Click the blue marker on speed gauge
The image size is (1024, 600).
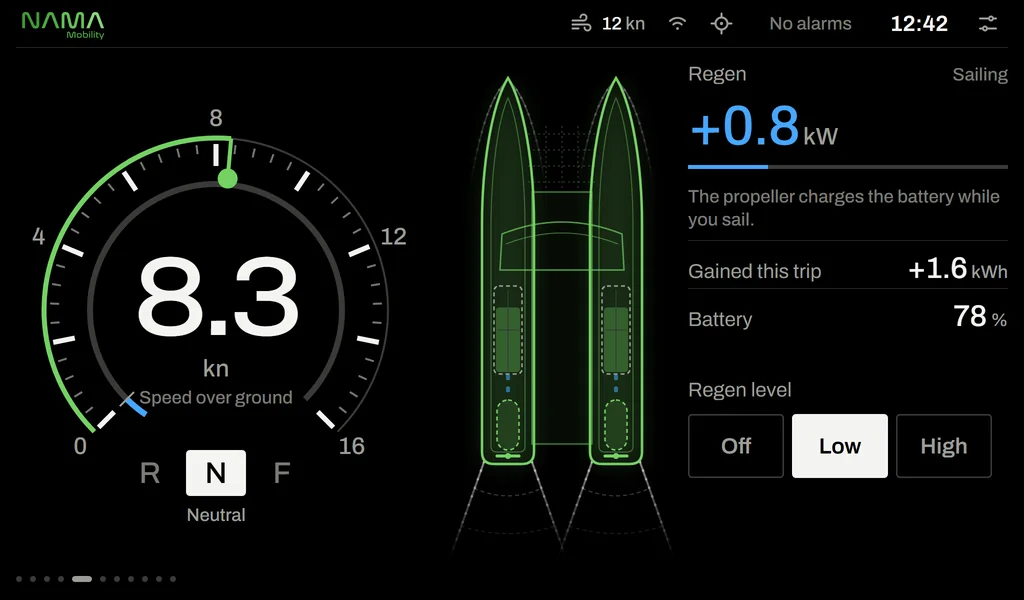135,406
